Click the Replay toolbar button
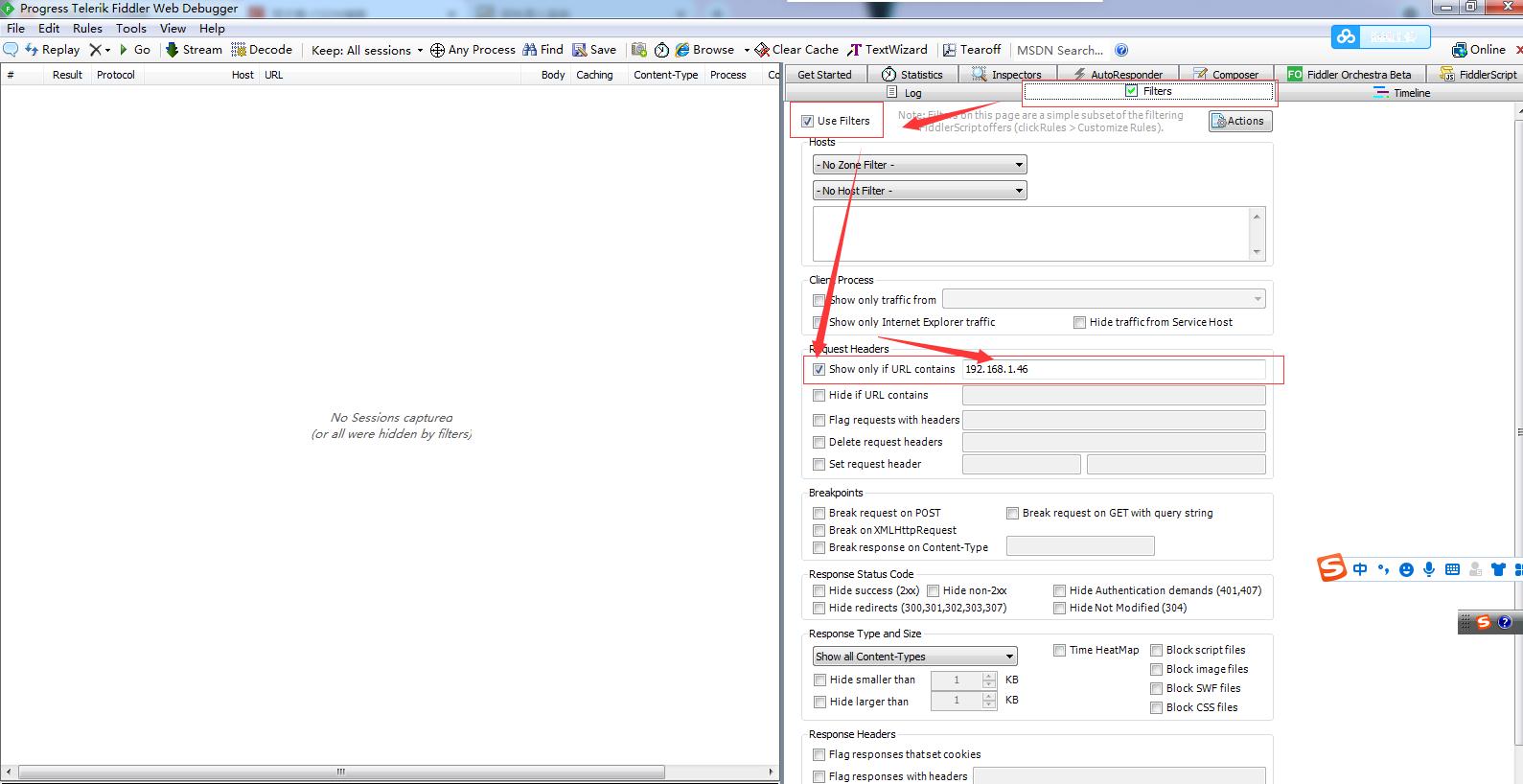Viewport: 1523px width, 784px height. (x=53, y=50)
